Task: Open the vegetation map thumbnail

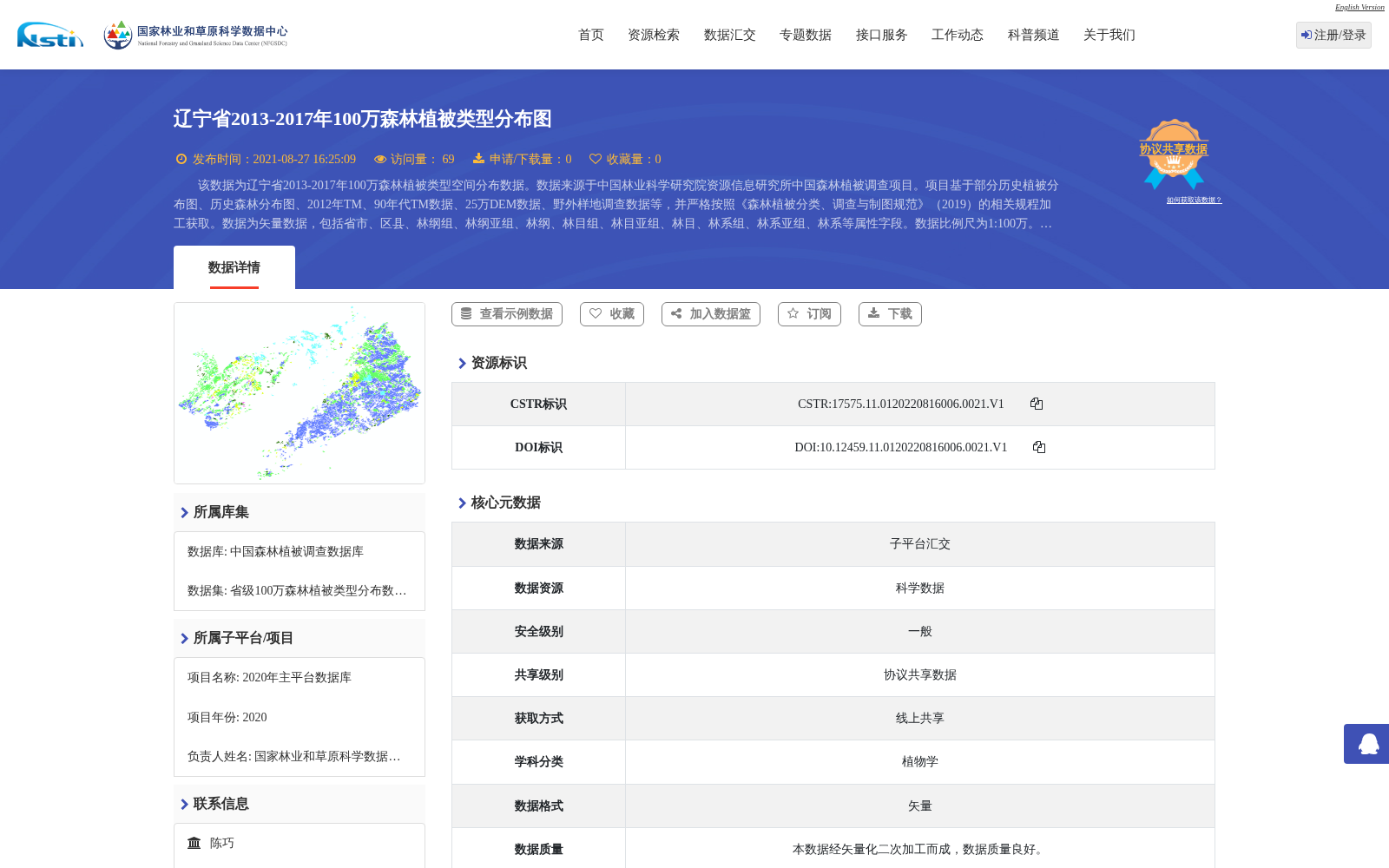Action: 300,393
